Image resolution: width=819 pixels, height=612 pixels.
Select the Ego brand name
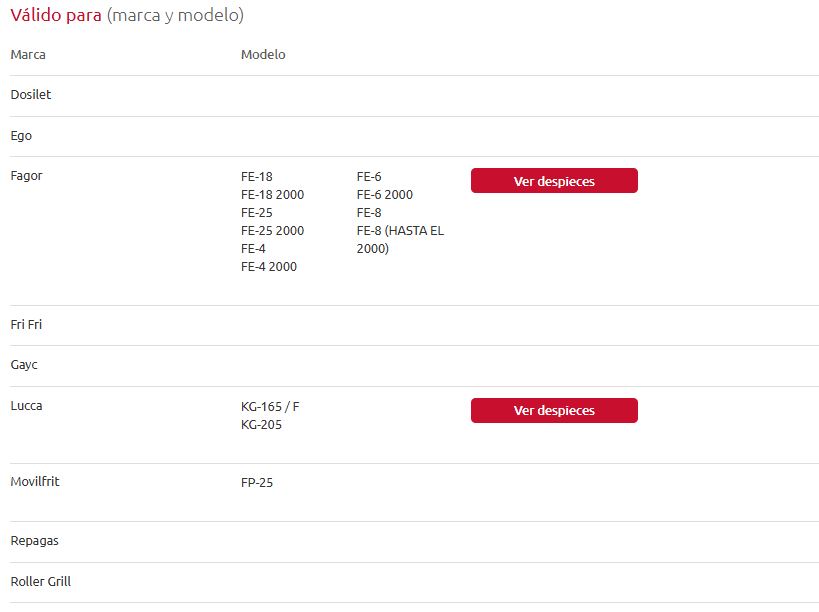21,135
